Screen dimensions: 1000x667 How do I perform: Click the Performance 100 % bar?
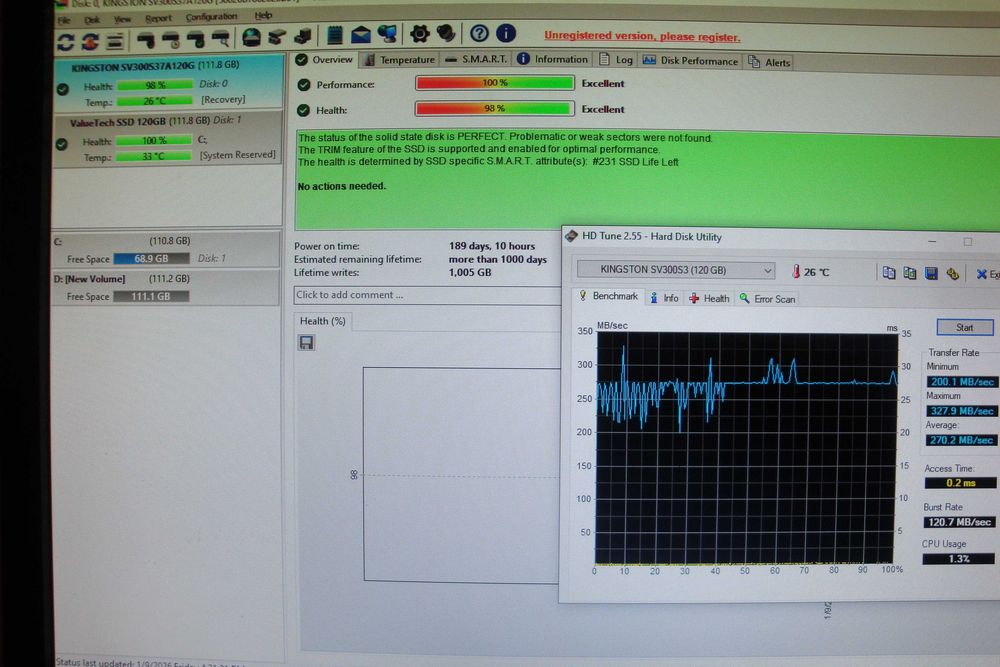click(494, 83)
